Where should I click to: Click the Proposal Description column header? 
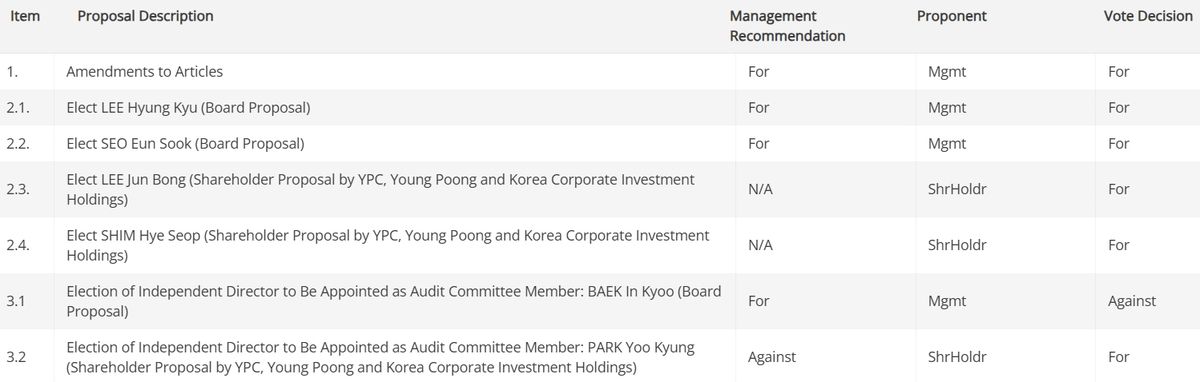(145, 16)
